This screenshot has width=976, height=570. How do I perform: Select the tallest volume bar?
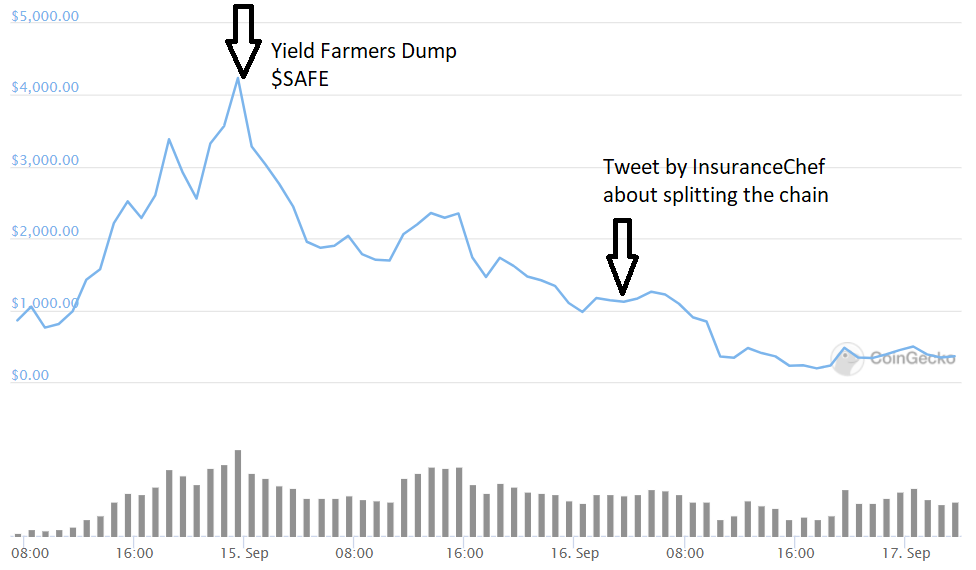click(238, 493)
